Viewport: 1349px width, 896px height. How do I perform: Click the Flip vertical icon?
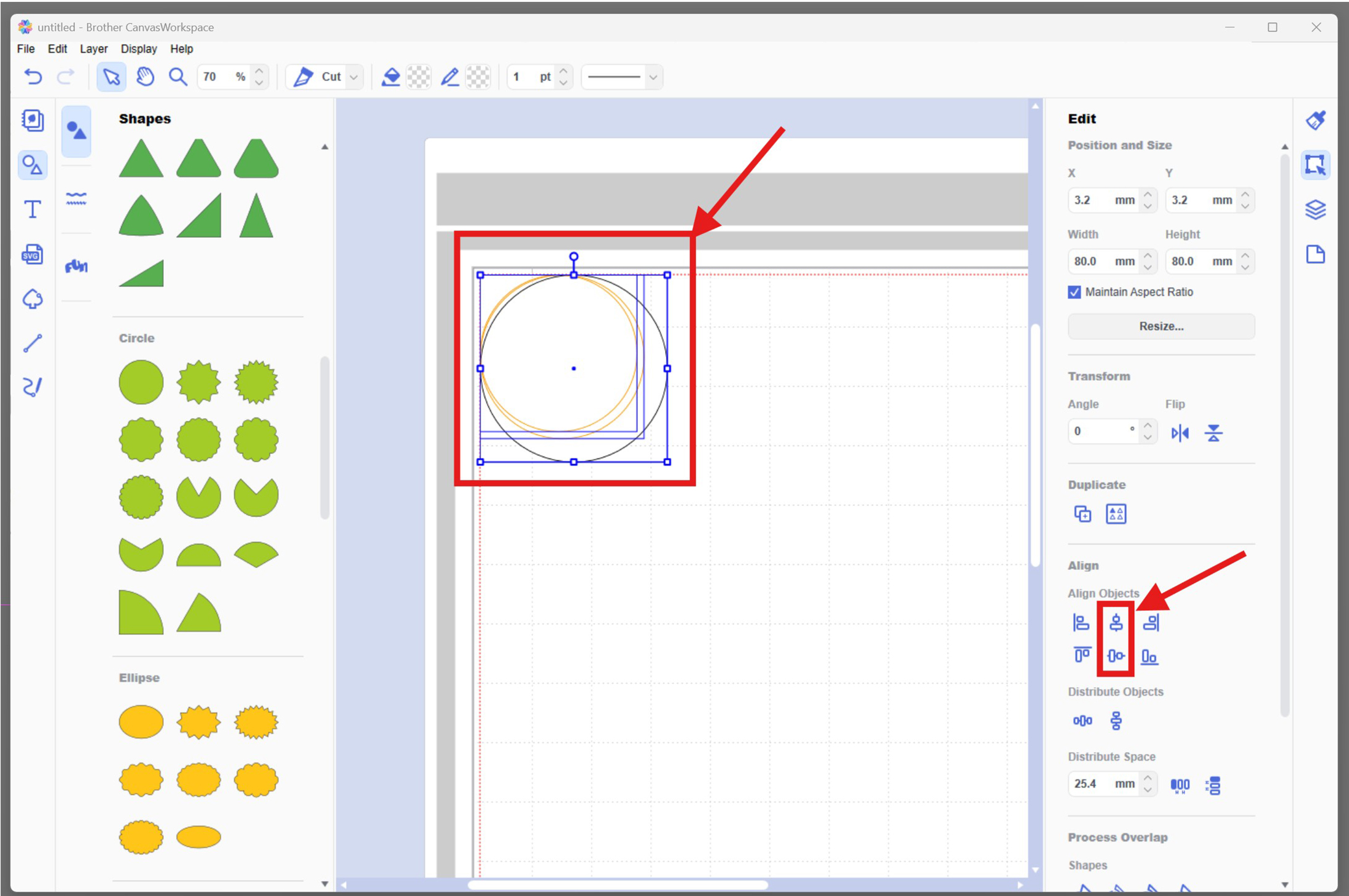coord(1213,433)
